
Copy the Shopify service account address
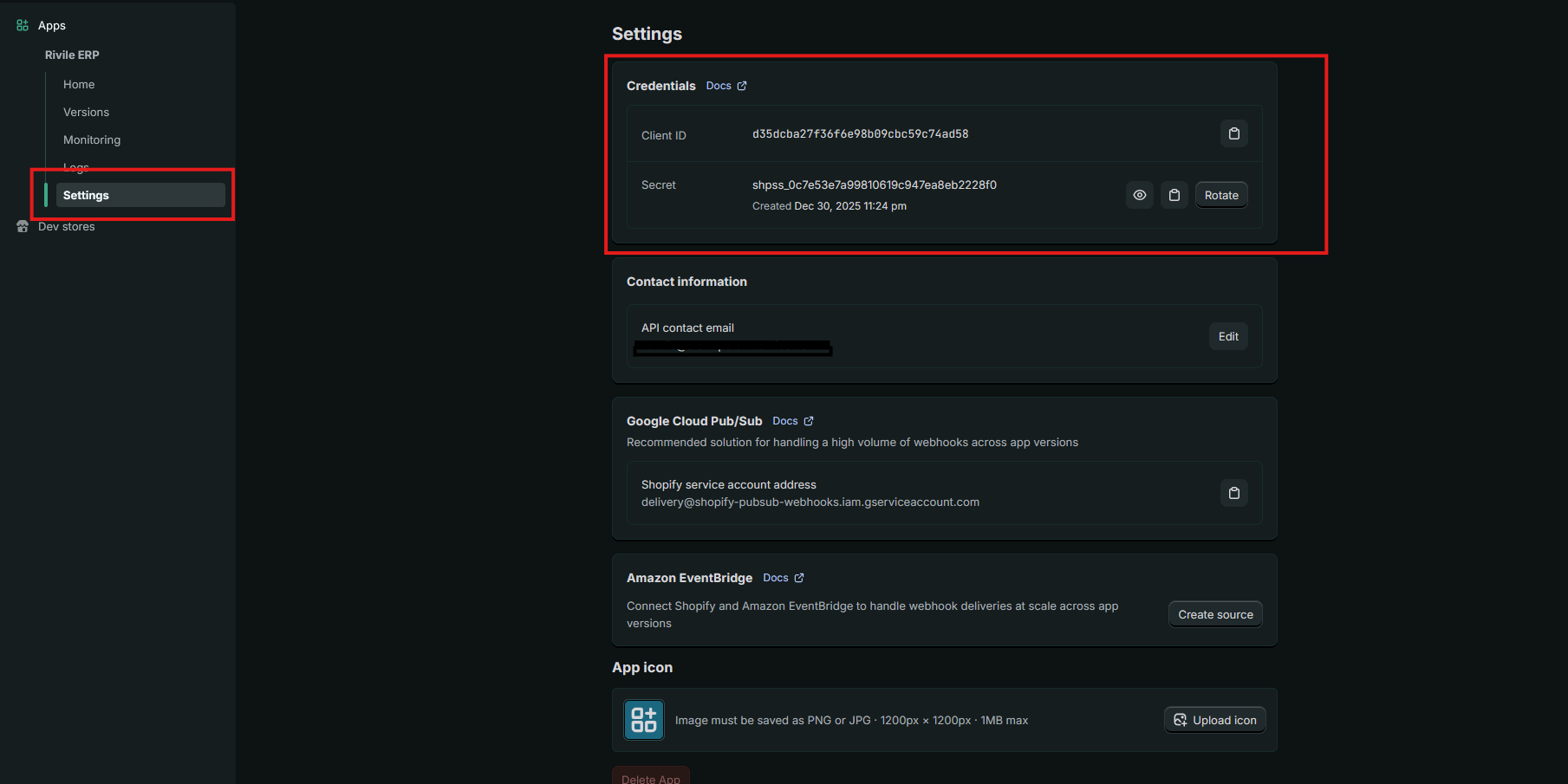pos(1234,493)
